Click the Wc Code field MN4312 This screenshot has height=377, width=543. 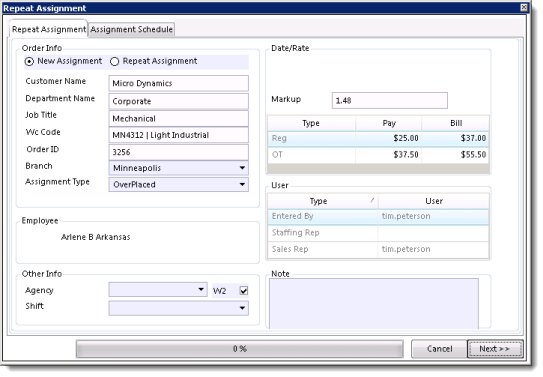click(x=178, y=135)
